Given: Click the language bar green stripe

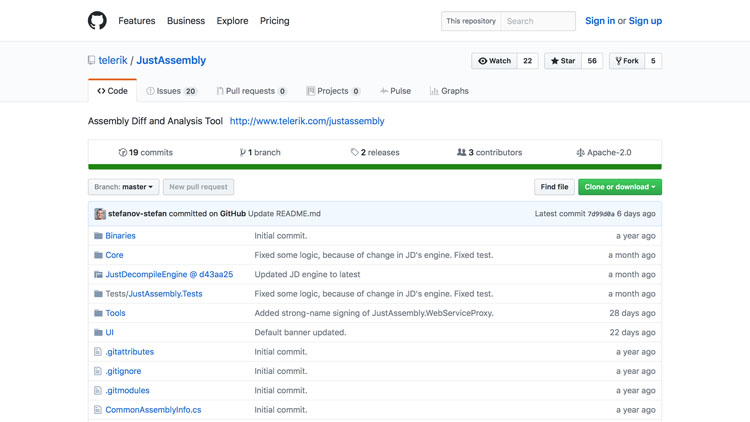Looking at the screenshot, I should [x=375, y=167].
